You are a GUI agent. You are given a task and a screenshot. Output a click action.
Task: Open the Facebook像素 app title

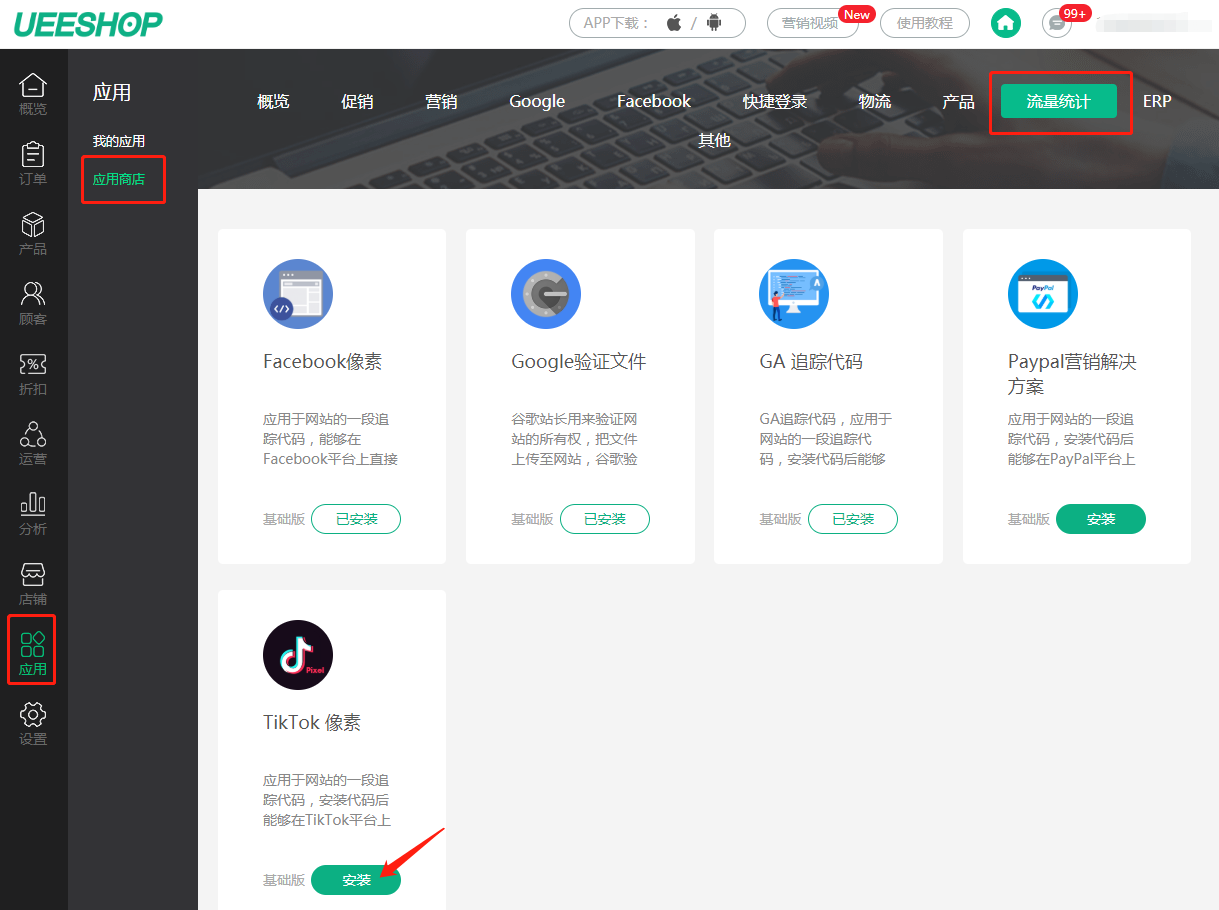click(x=323, y=362)
